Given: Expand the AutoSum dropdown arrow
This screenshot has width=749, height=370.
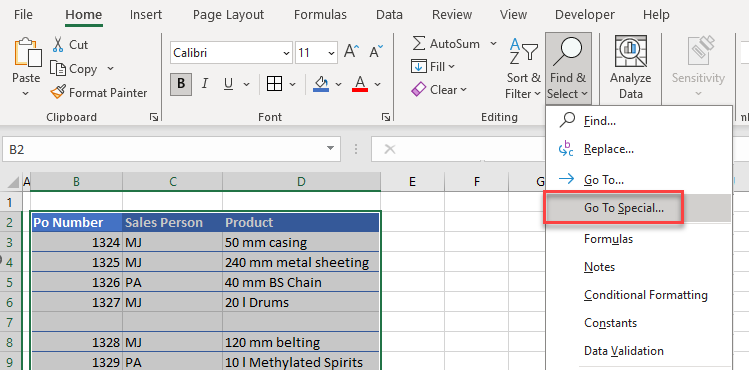Looking at the screenshot, I should [493, 44].
